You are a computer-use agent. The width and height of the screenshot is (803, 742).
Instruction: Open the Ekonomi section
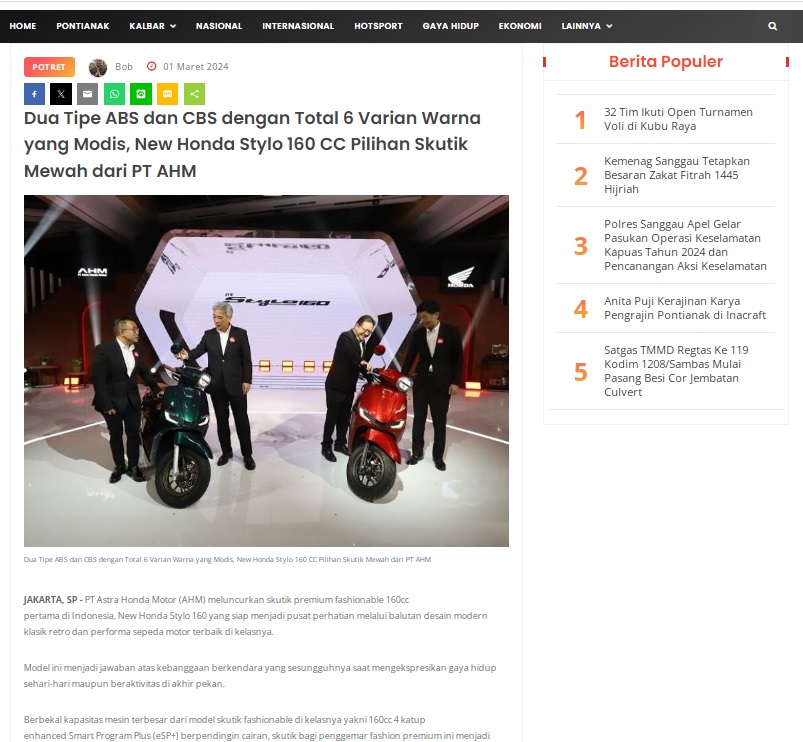[x=520, y=26]
